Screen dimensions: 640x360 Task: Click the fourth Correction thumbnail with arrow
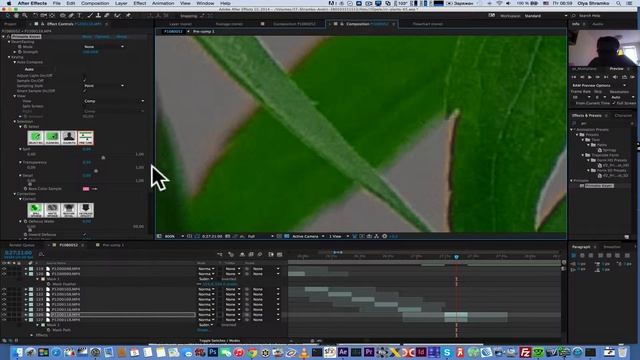[86, 210]
